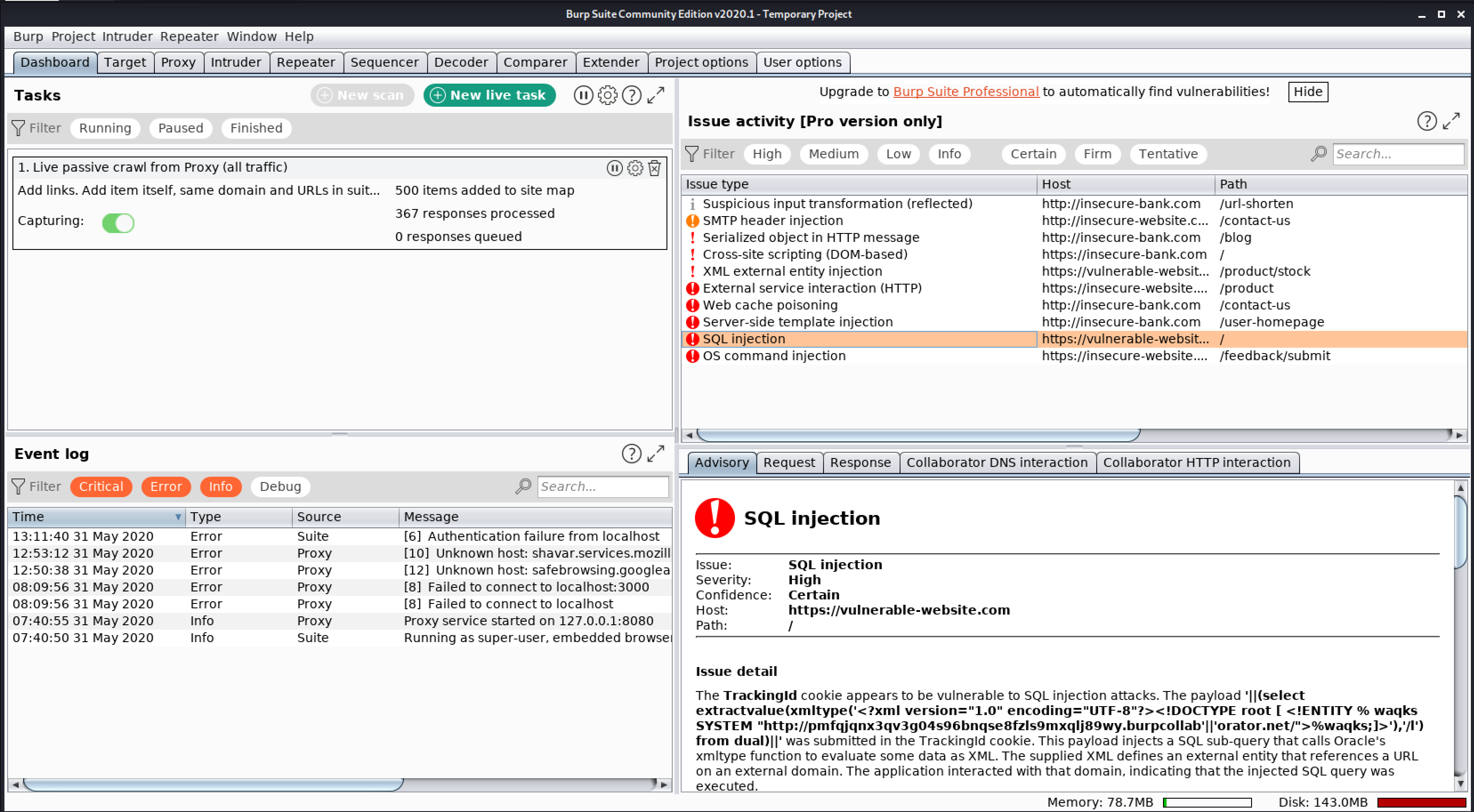The height and width of the screenshot is (812, 1474).
Task: Click the New live task button
Action: click(489, 95)
